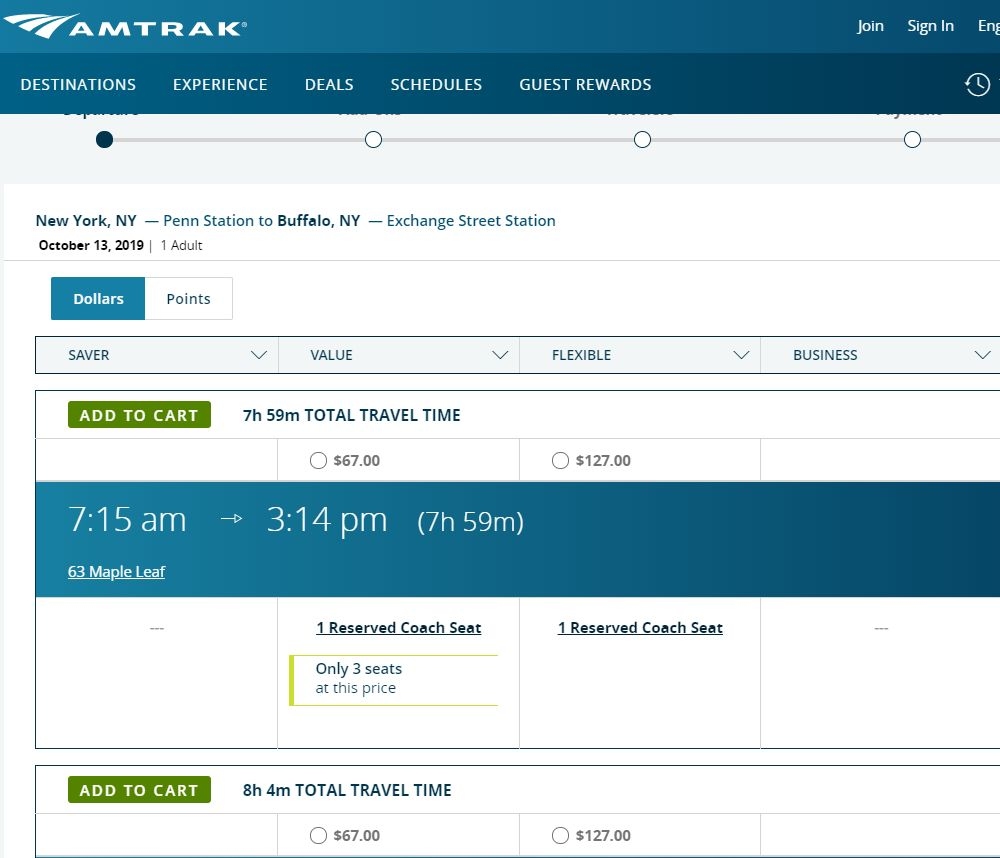The height and width of the screenshot is (858, 1000).
Task: Choose $127.00 Flexible fare for 8h 4m trip
Action: (x=560, y=836)
